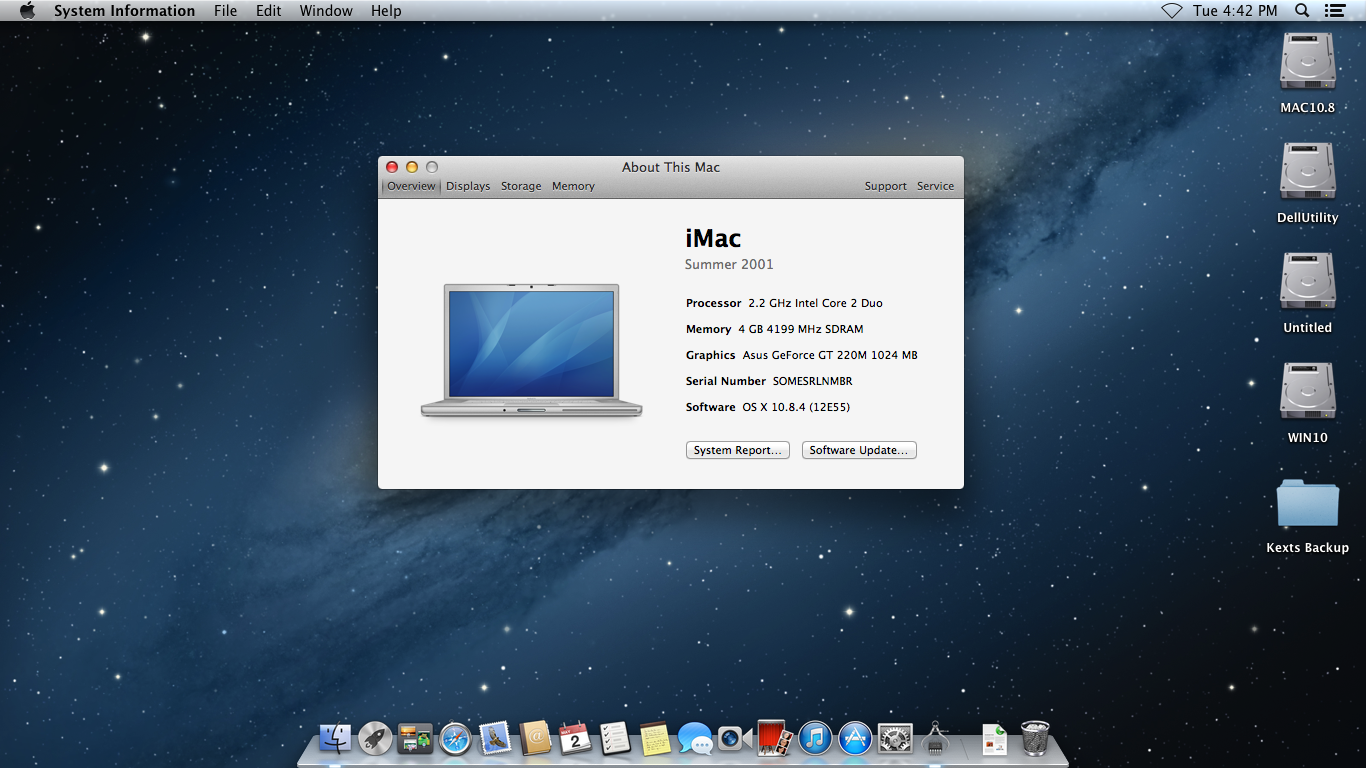The image size is (1366, 768).
Task: Open Reminders checklist icon in dock
Action: (615, 739)
